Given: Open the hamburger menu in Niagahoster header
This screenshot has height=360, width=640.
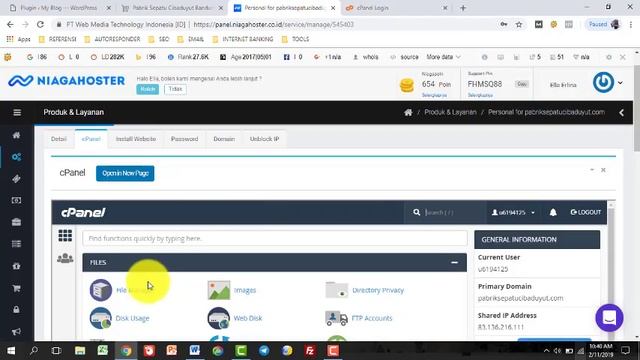Looking at the screenshot, I should coord(17,112).
